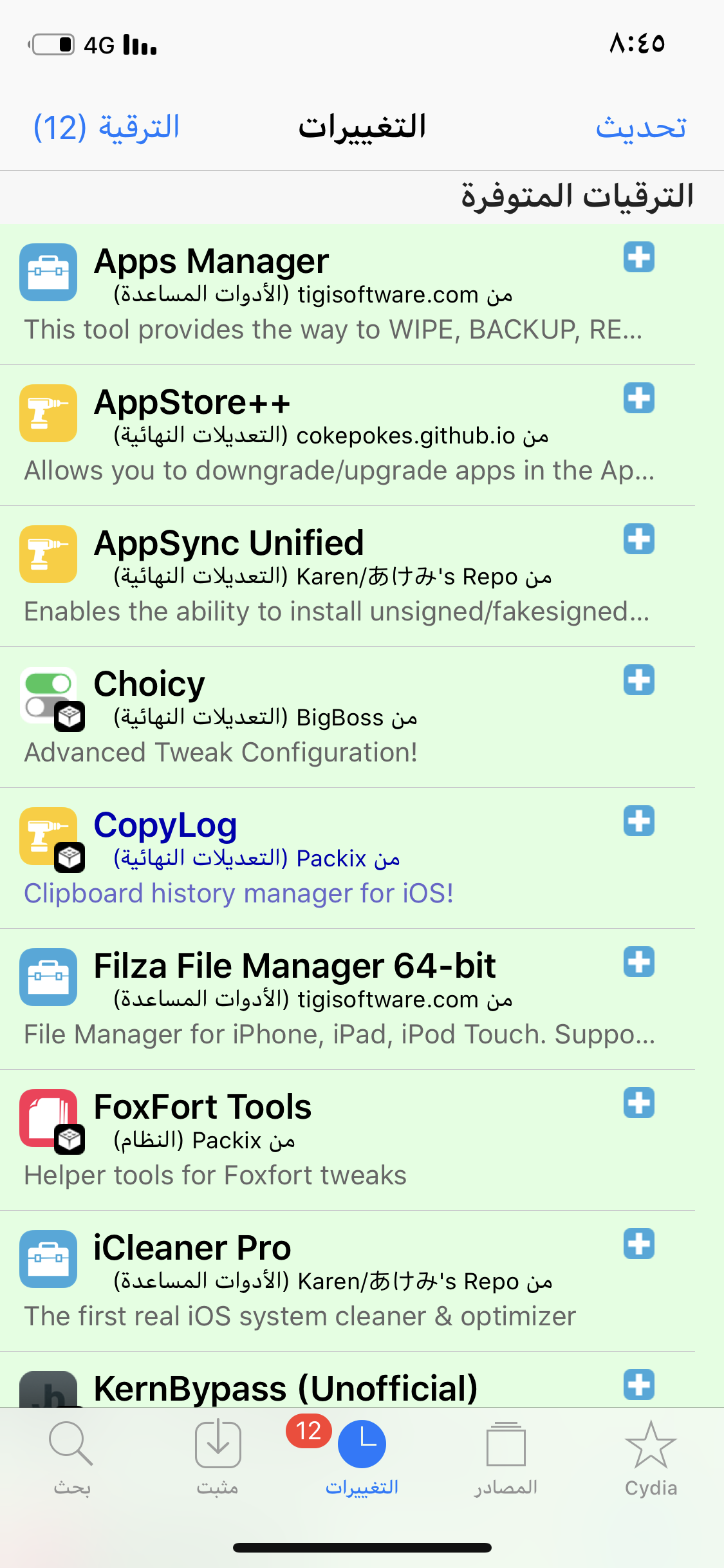Tap the AppStore++ yellow drill icon
Screen dimensions: 724x1568
(48, 413)
